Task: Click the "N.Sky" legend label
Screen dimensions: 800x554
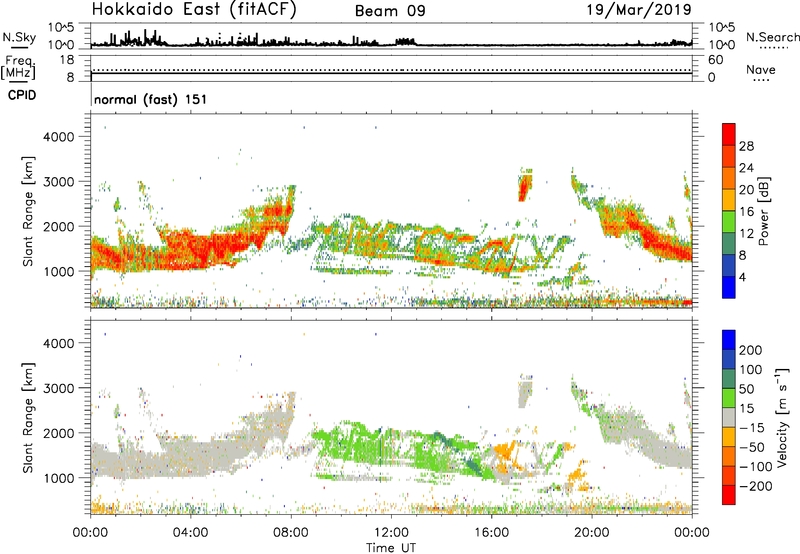Action: (x=19, y=37)
